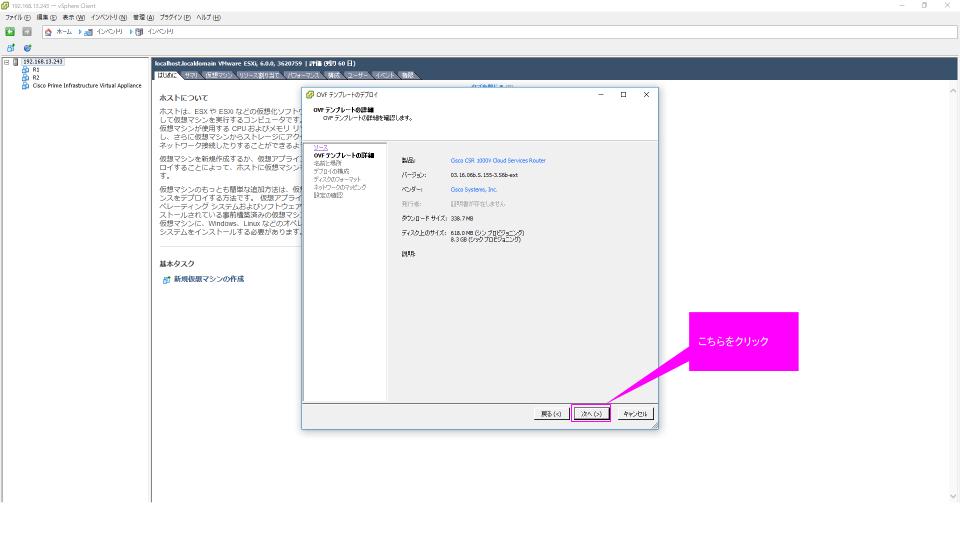Viewport: 960px width, 540px height.
Task: Maximize the OVF deploy dialog
Action: click(x=623, y=95)
